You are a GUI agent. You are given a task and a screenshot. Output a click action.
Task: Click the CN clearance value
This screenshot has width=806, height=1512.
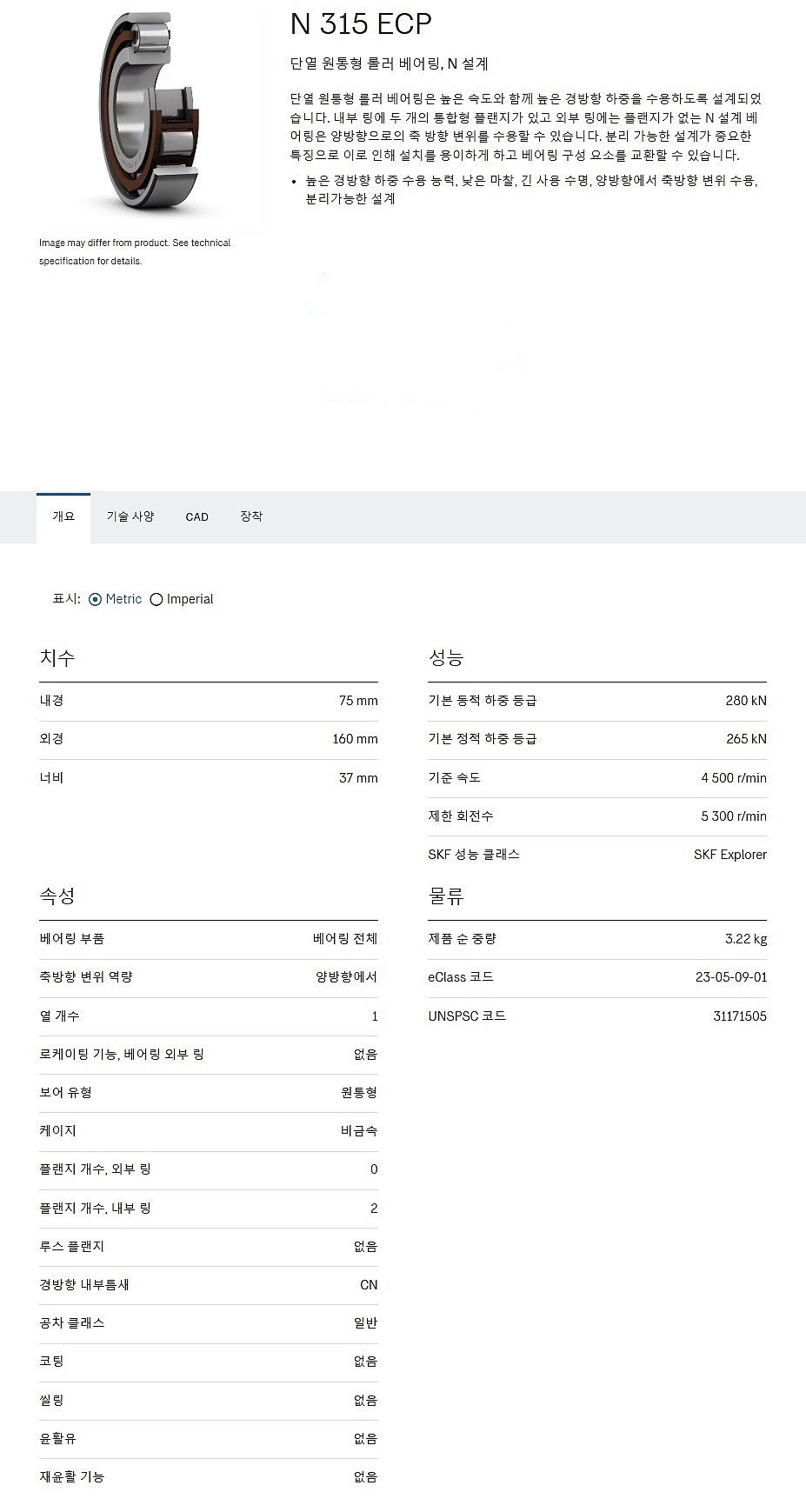369,1285
